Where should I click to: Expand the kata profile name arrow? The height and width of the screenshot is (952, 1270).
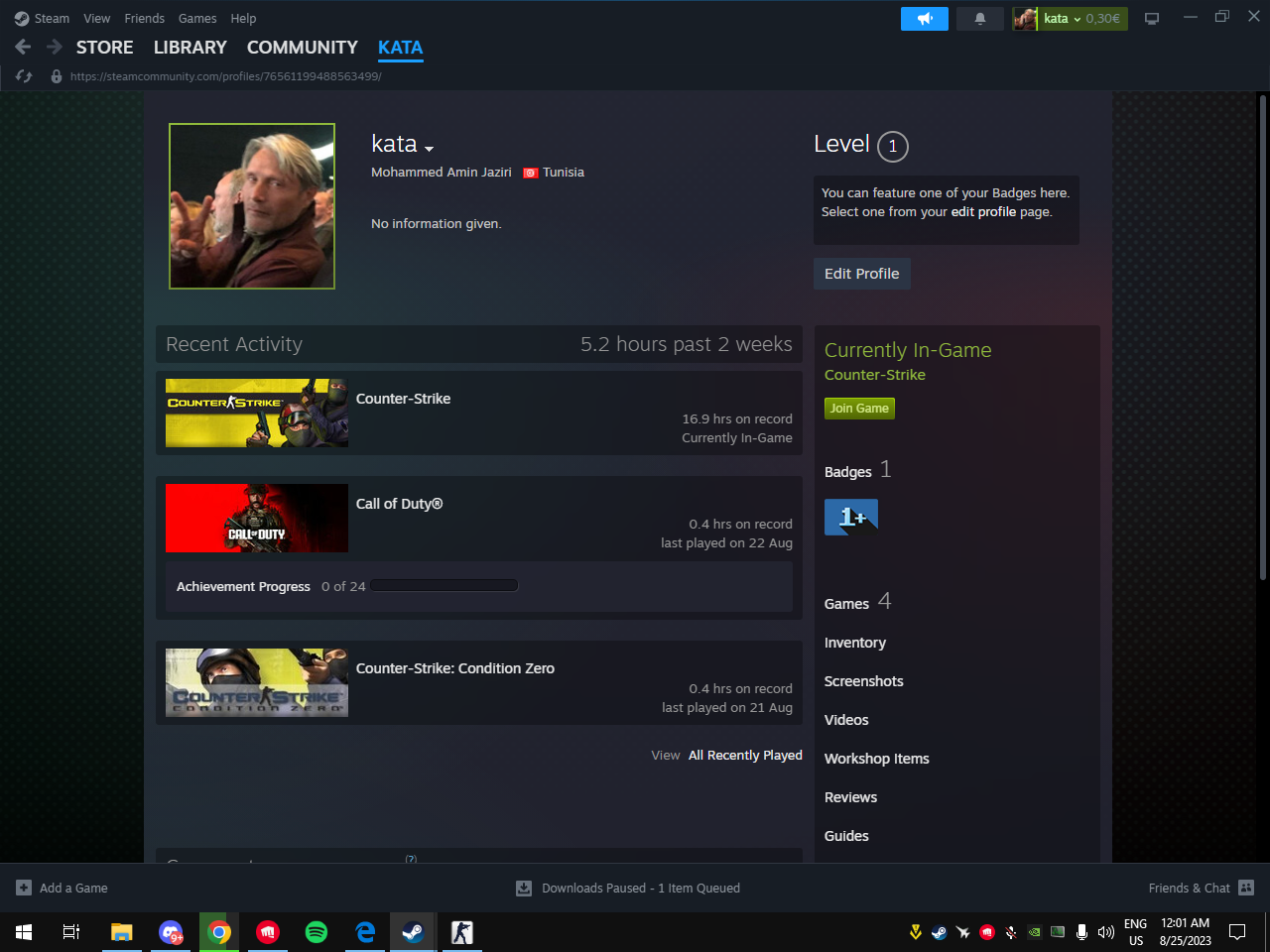click(x=430, y=149)
